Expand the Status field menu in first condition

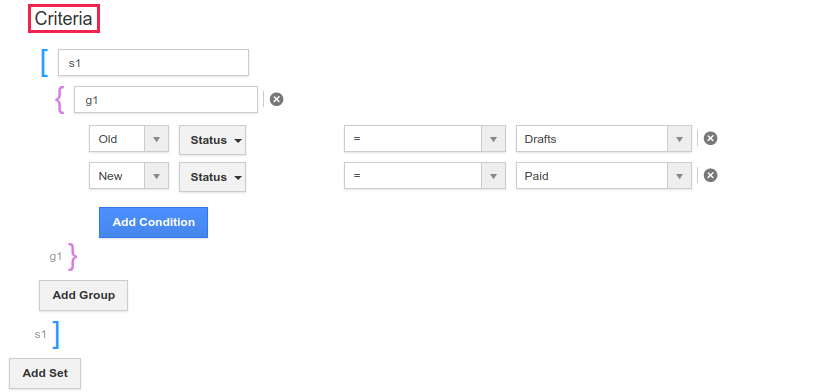[x=212, y=140]
